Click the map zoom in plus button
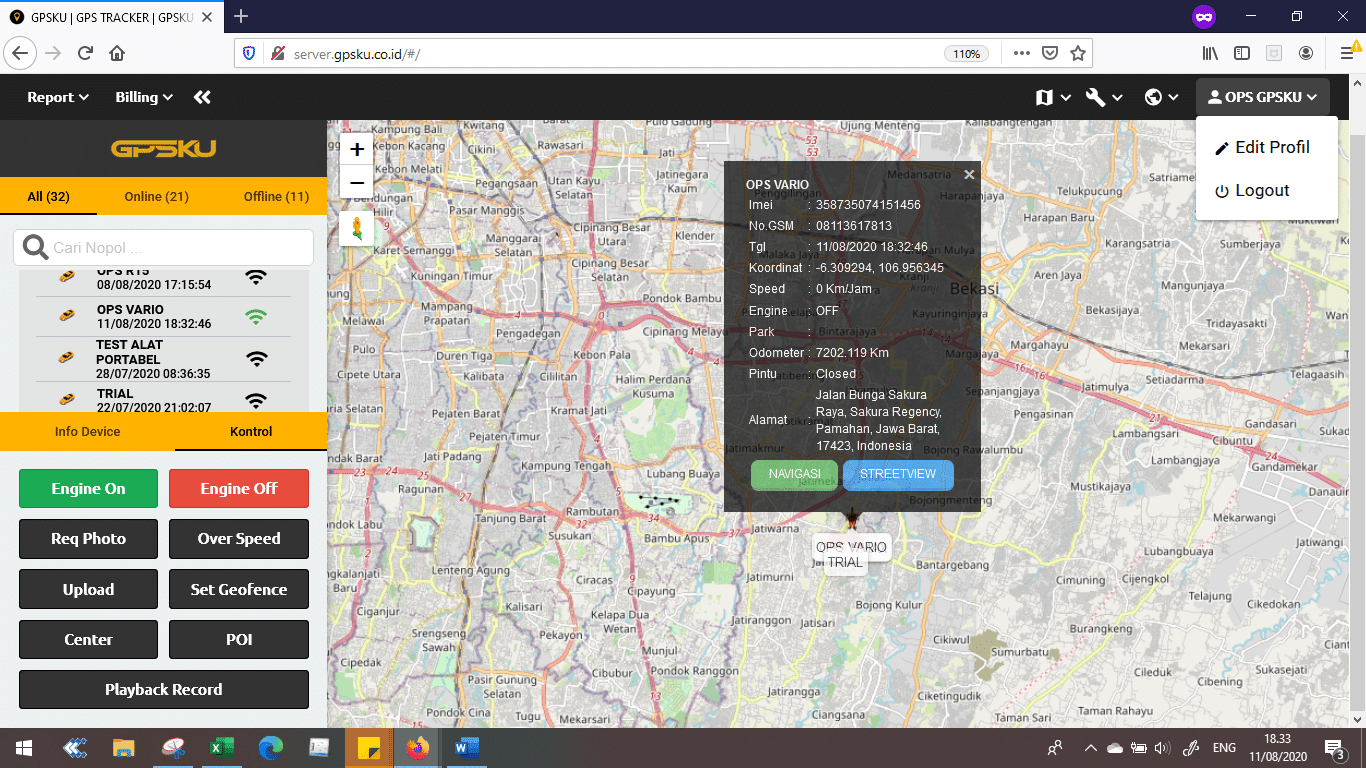Viewport: 1366px width, 768px height. (357, 150)
